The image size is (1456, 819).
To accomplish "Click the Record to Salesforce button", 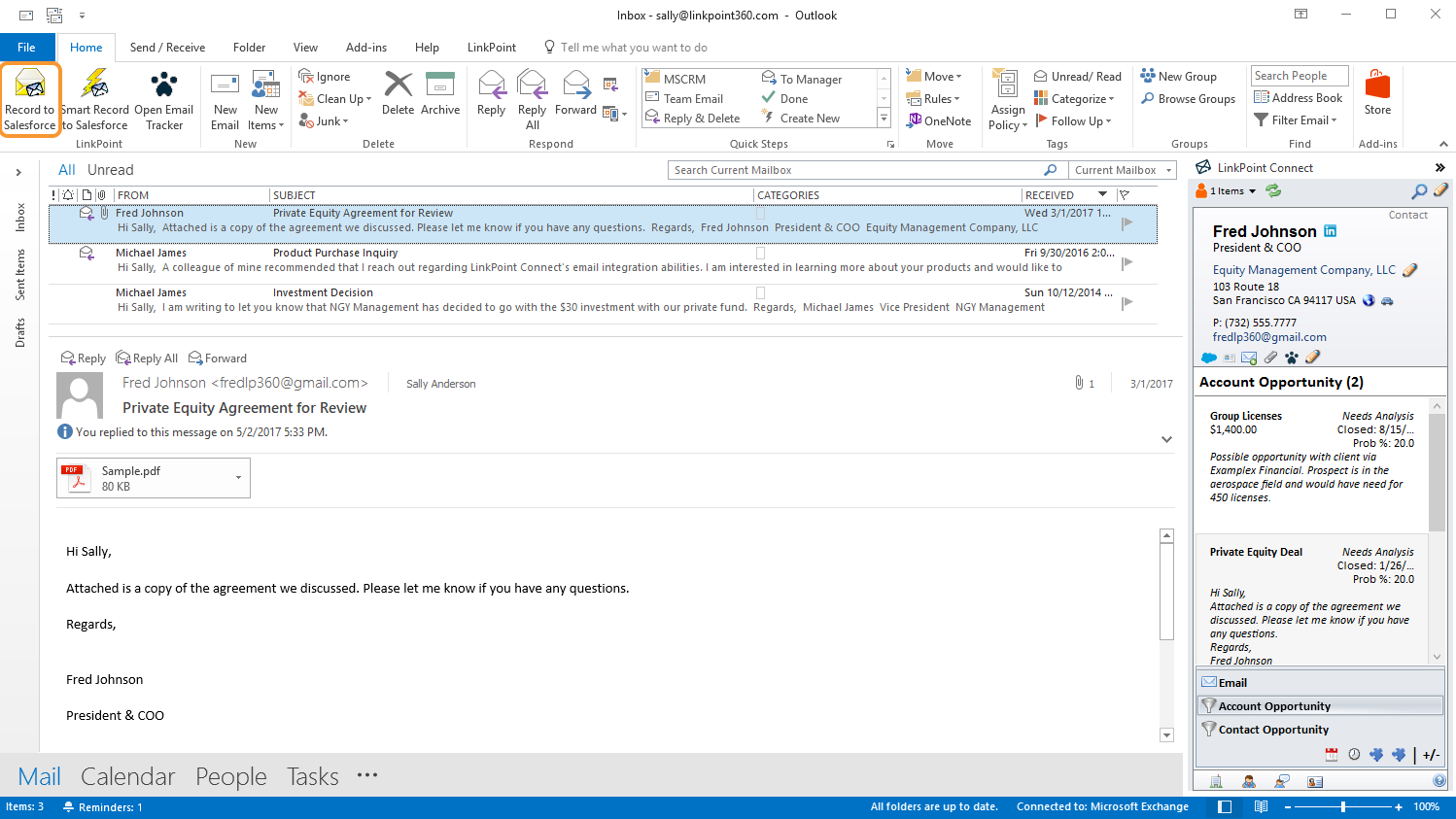I will tap(30, 100).
